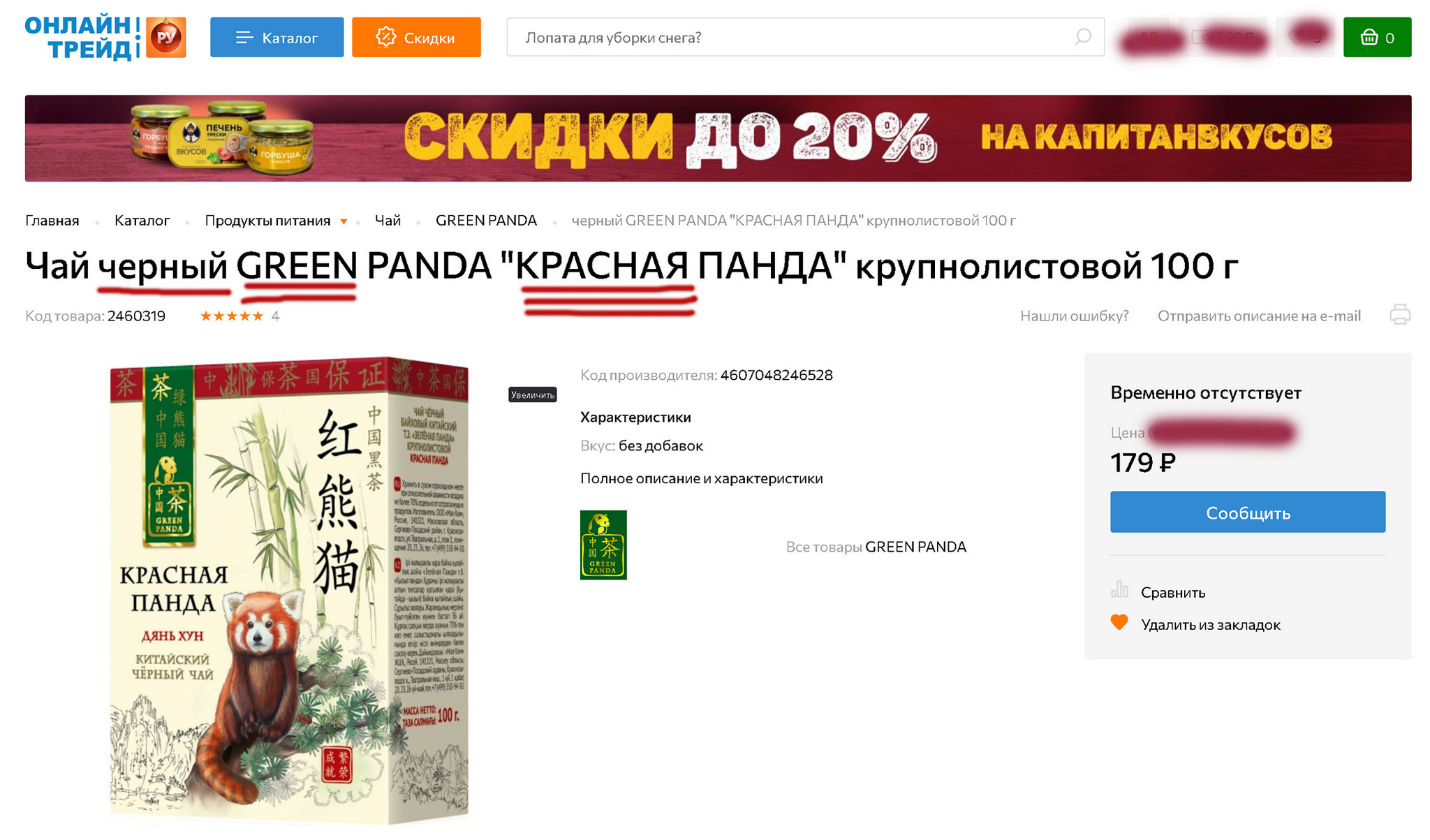Click the Онлайн Трейд logo

[x=105, y=37]
